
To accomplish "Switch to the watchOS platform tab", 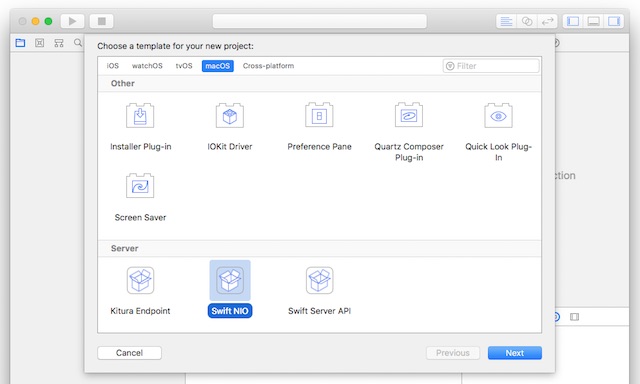I will point(147,66).
